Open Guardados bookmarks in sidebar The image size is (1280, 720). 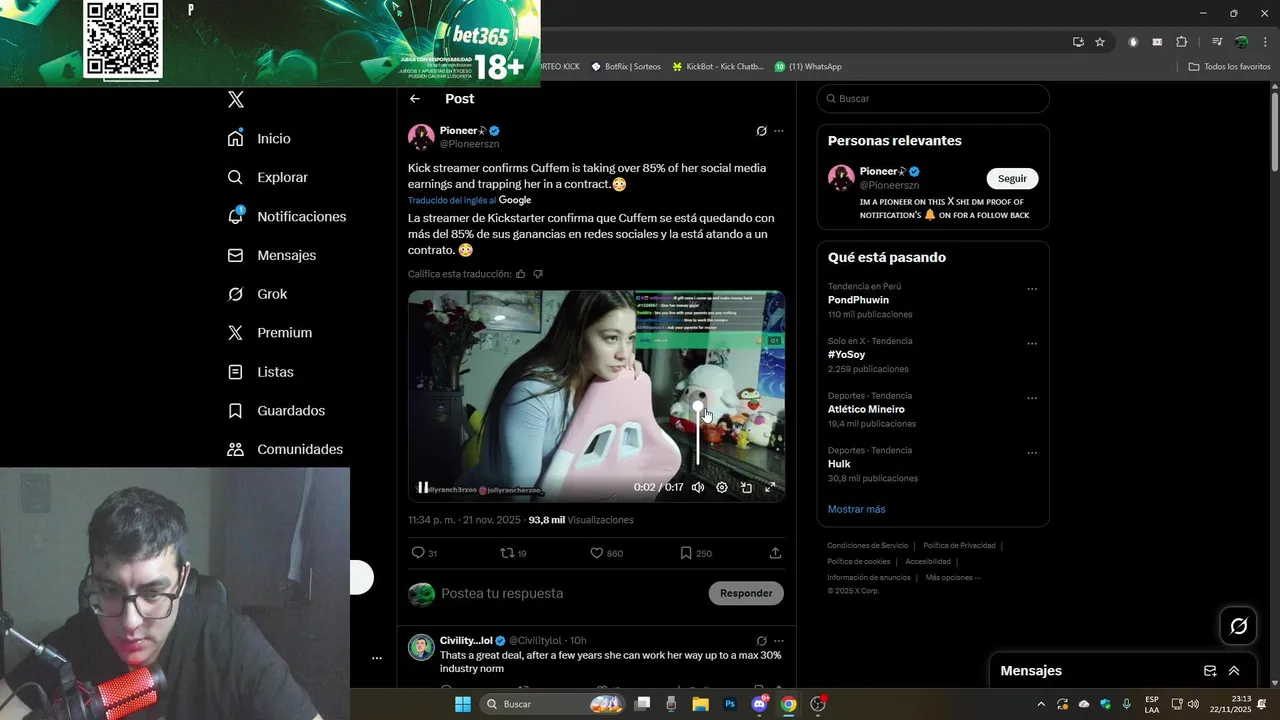click(x=276, y=411)
